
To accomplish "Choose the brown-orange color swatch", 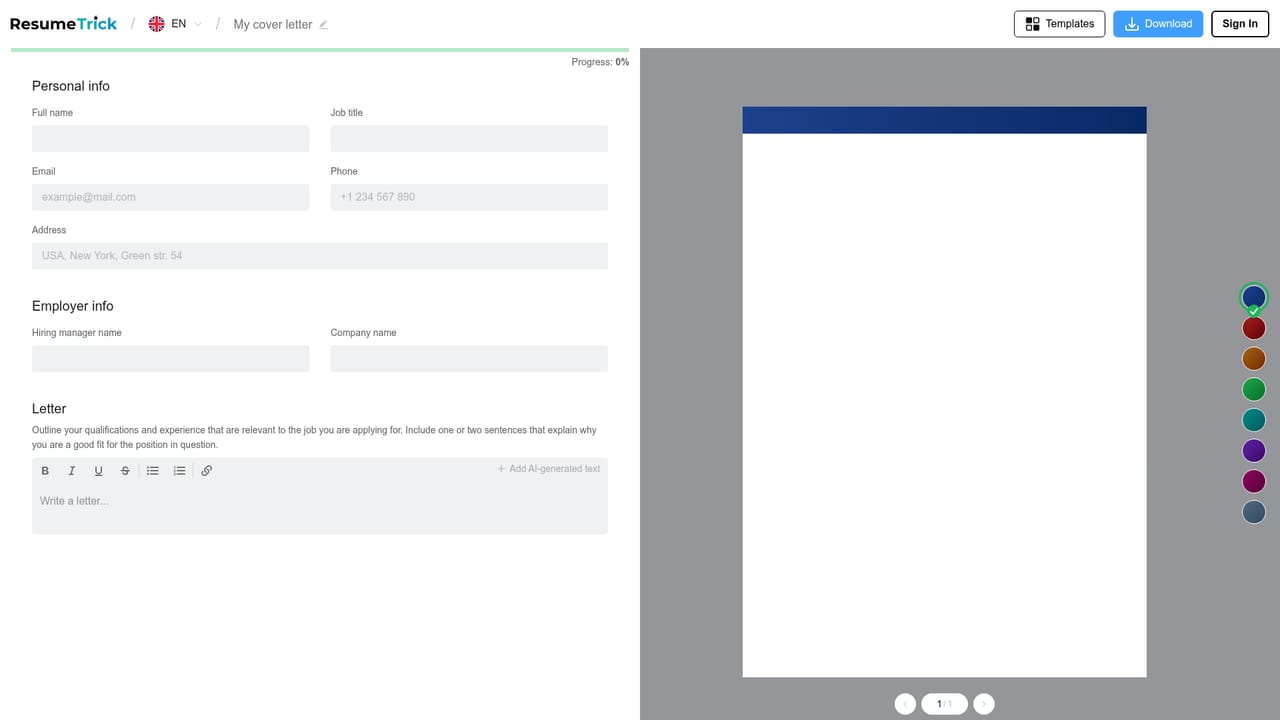I will [1254, 359].
